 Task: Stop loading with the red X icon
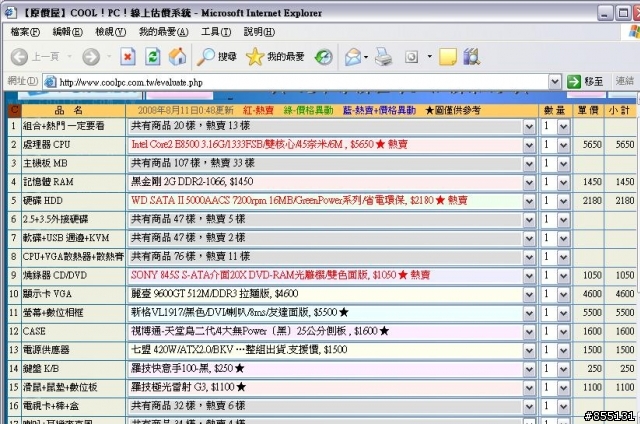click(128, 57)
